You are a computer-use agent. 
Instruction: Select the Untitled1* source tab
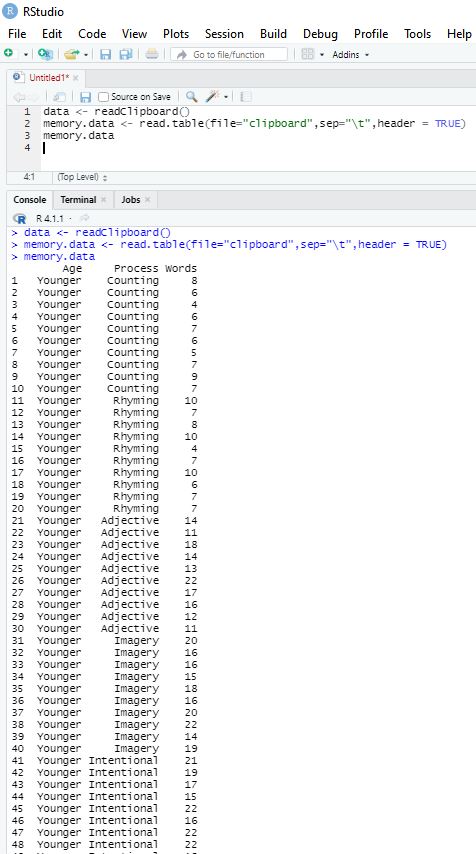47,77
